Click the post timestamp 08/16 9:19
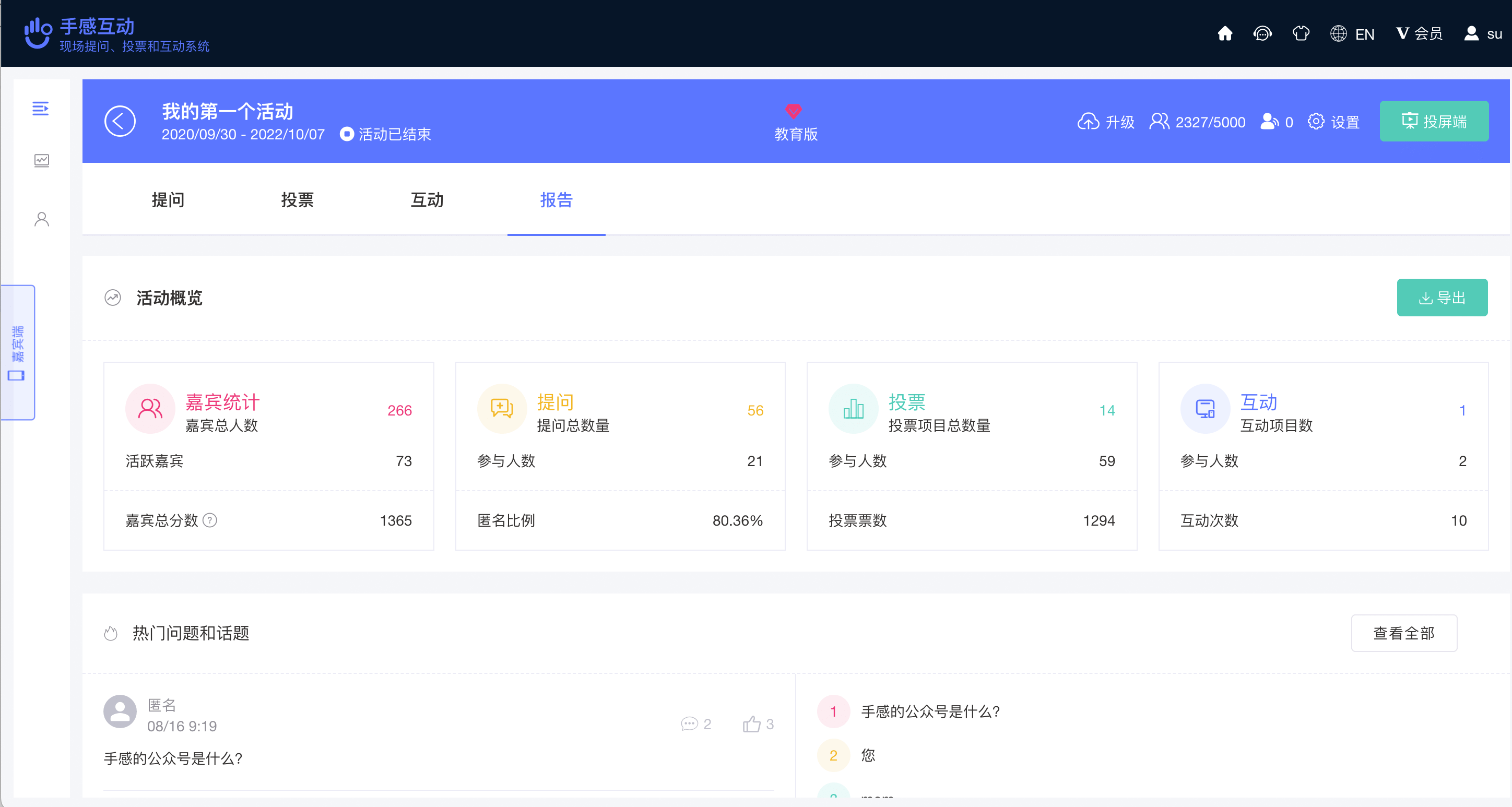1512x807 pixels. click(182, 726)
